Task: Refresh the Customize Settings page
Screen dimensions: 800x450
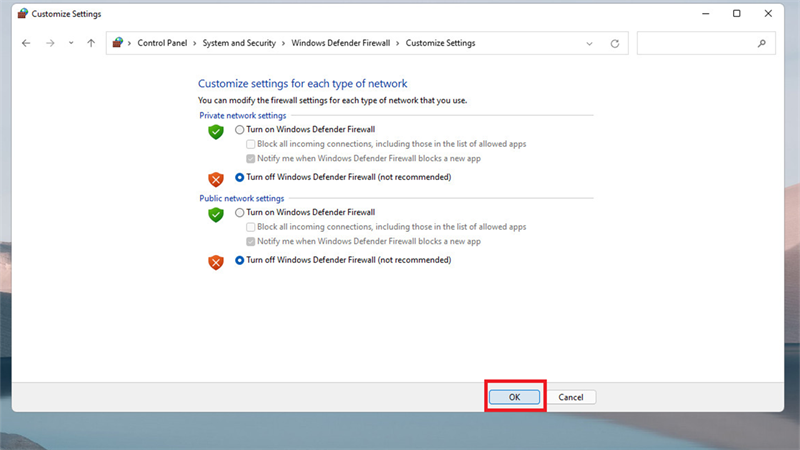Action: click(615, 43)
